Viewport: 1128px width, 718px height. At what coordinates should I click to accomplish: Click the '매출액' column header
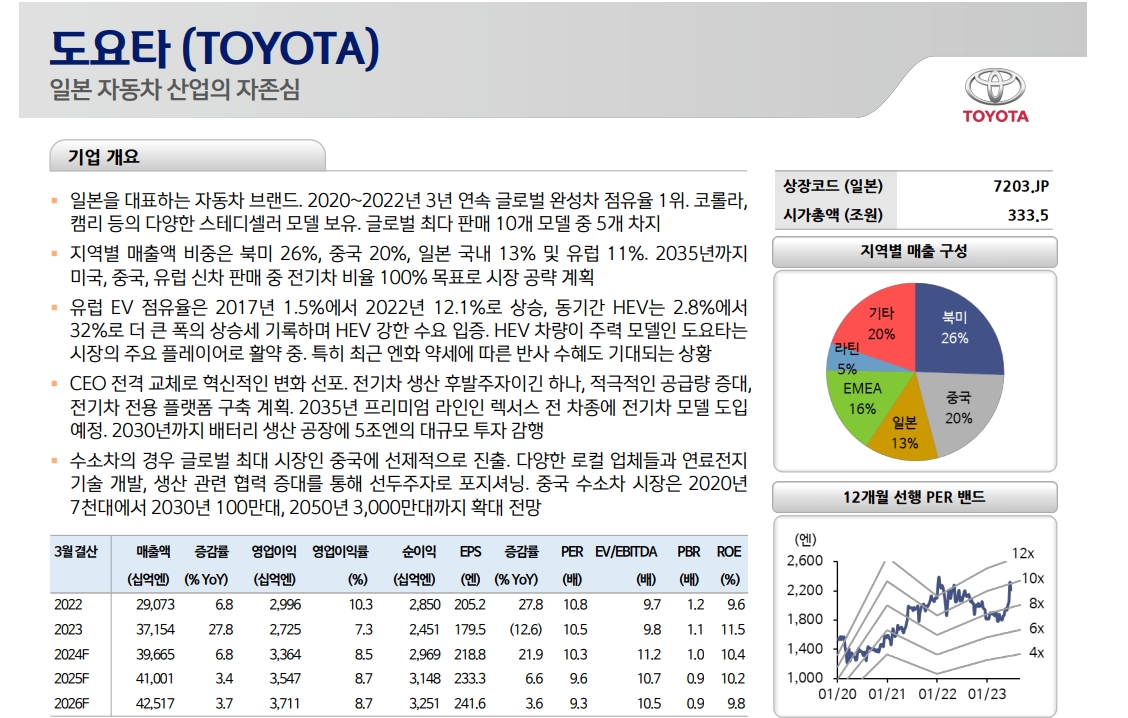[x=153, y=552]
